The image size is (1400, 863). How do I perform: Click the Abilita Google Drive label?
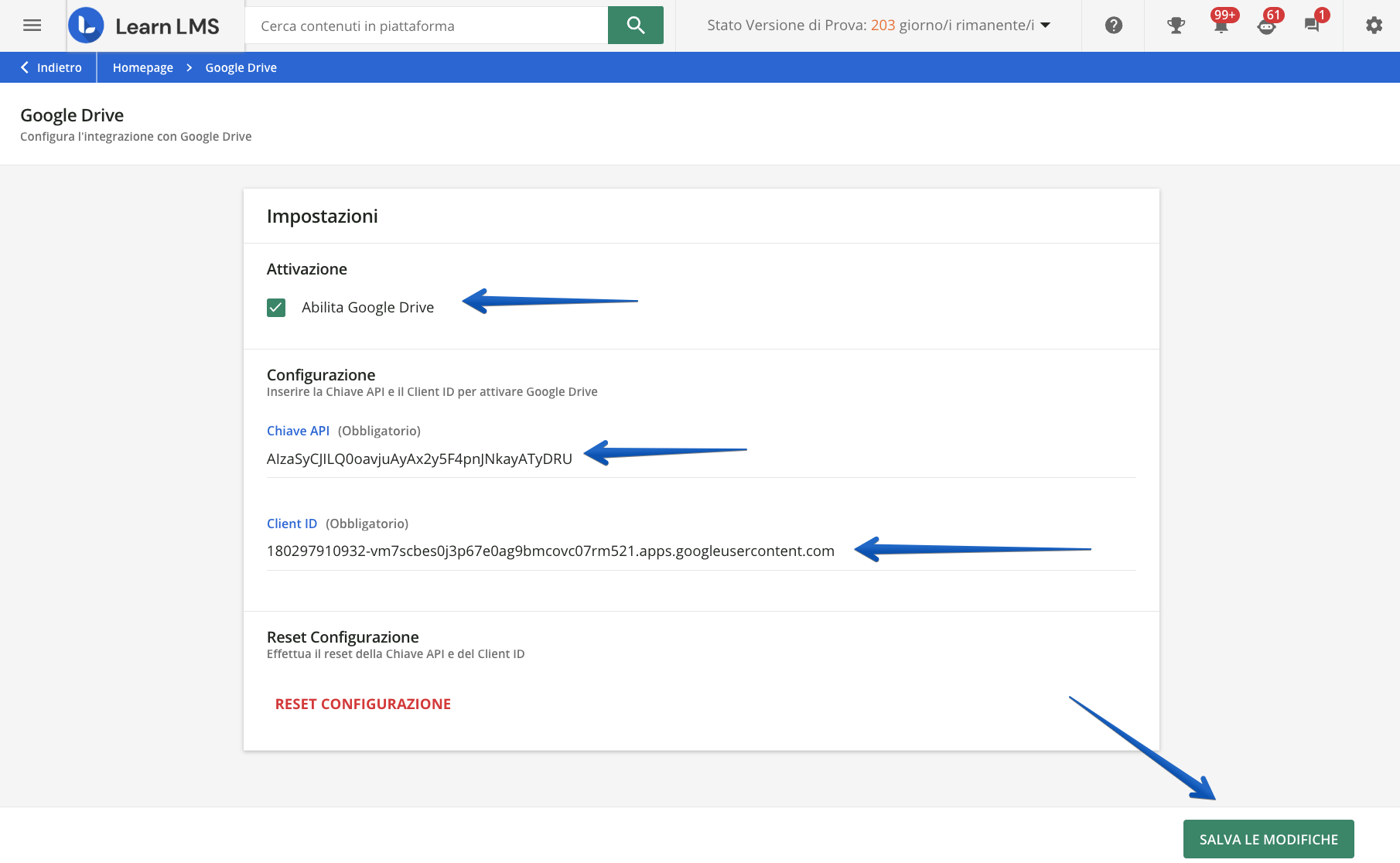pyautogui.click(x=368, y=307)
